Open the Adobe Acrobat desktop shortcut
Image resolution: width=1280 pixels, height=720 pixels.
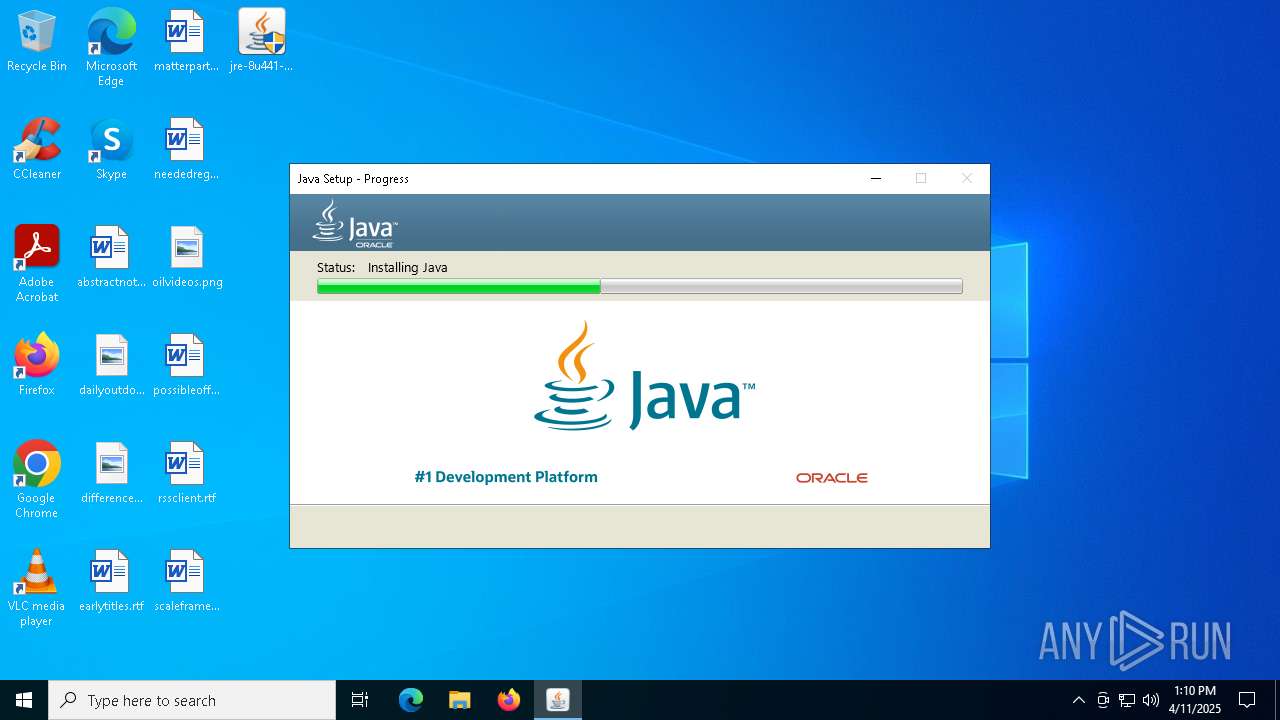pyautogui.click(x=37, y=264)
